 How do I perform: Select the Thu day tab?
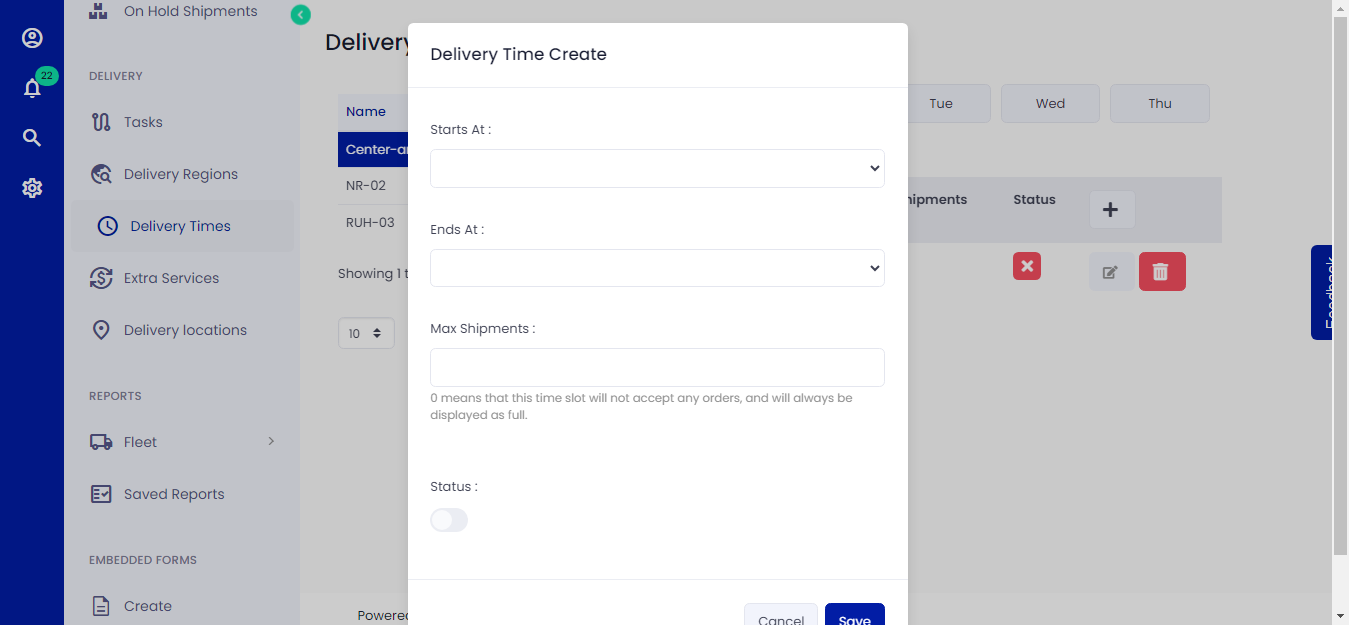1159,102
